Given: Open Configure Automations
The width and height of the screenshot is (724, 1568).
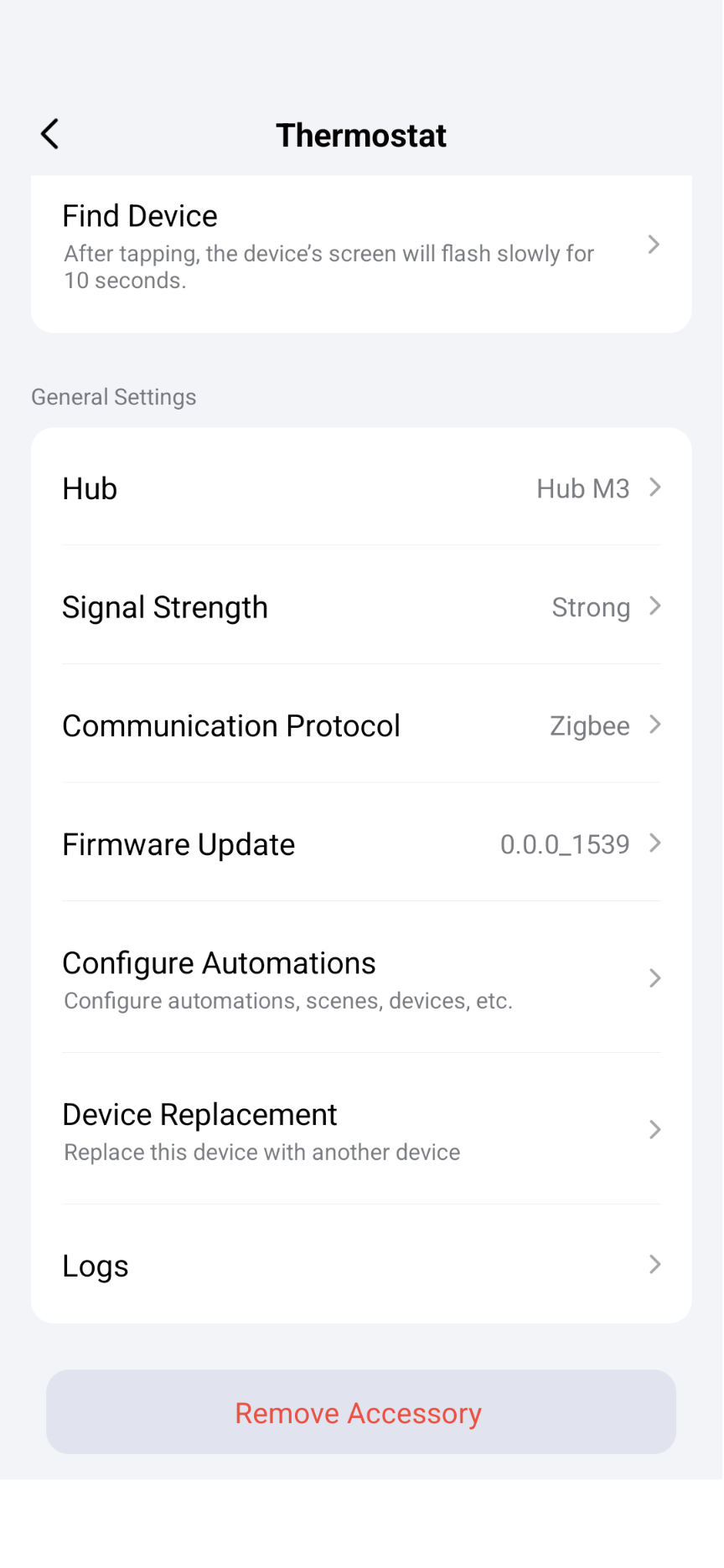Looking at the screenshot, I should tap(220, 965).
